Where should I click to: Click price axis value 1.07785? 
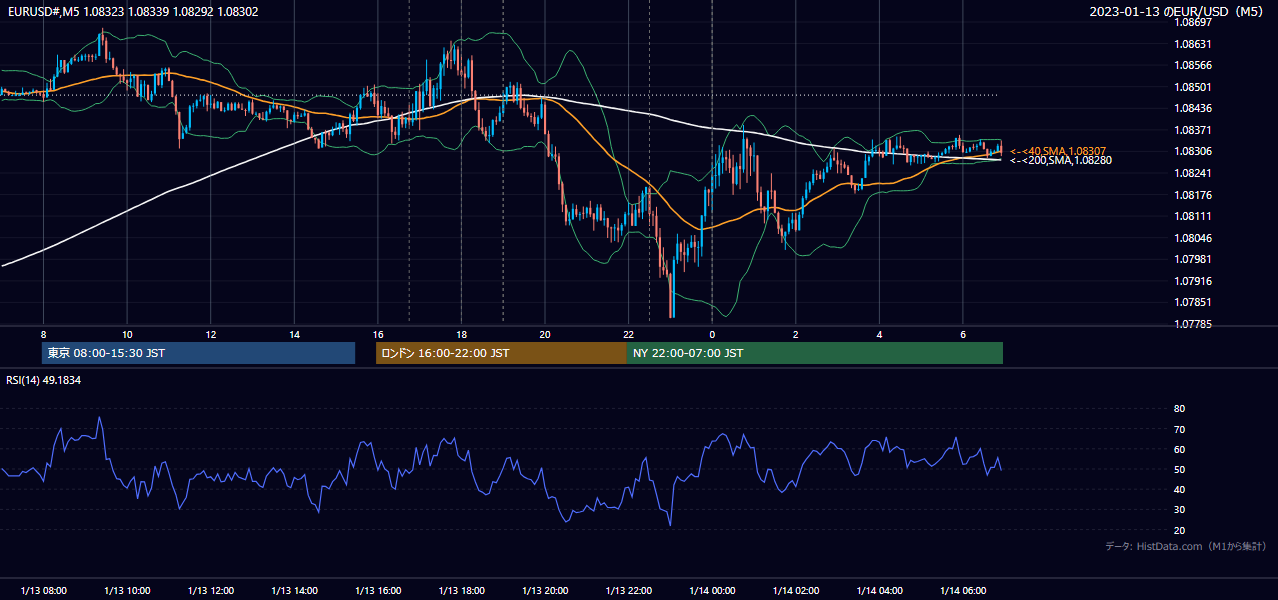click(x=1193, y=324)
